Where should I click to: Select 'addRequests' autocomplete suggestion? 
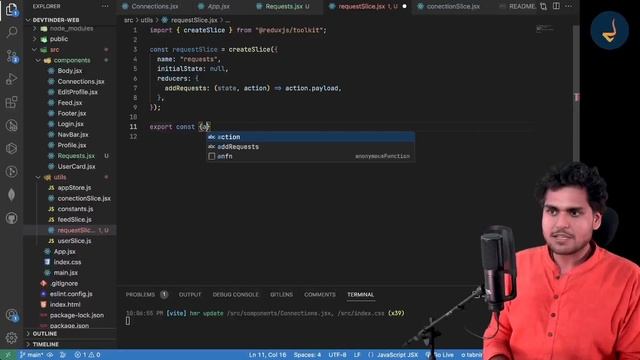tap(311, 147)
